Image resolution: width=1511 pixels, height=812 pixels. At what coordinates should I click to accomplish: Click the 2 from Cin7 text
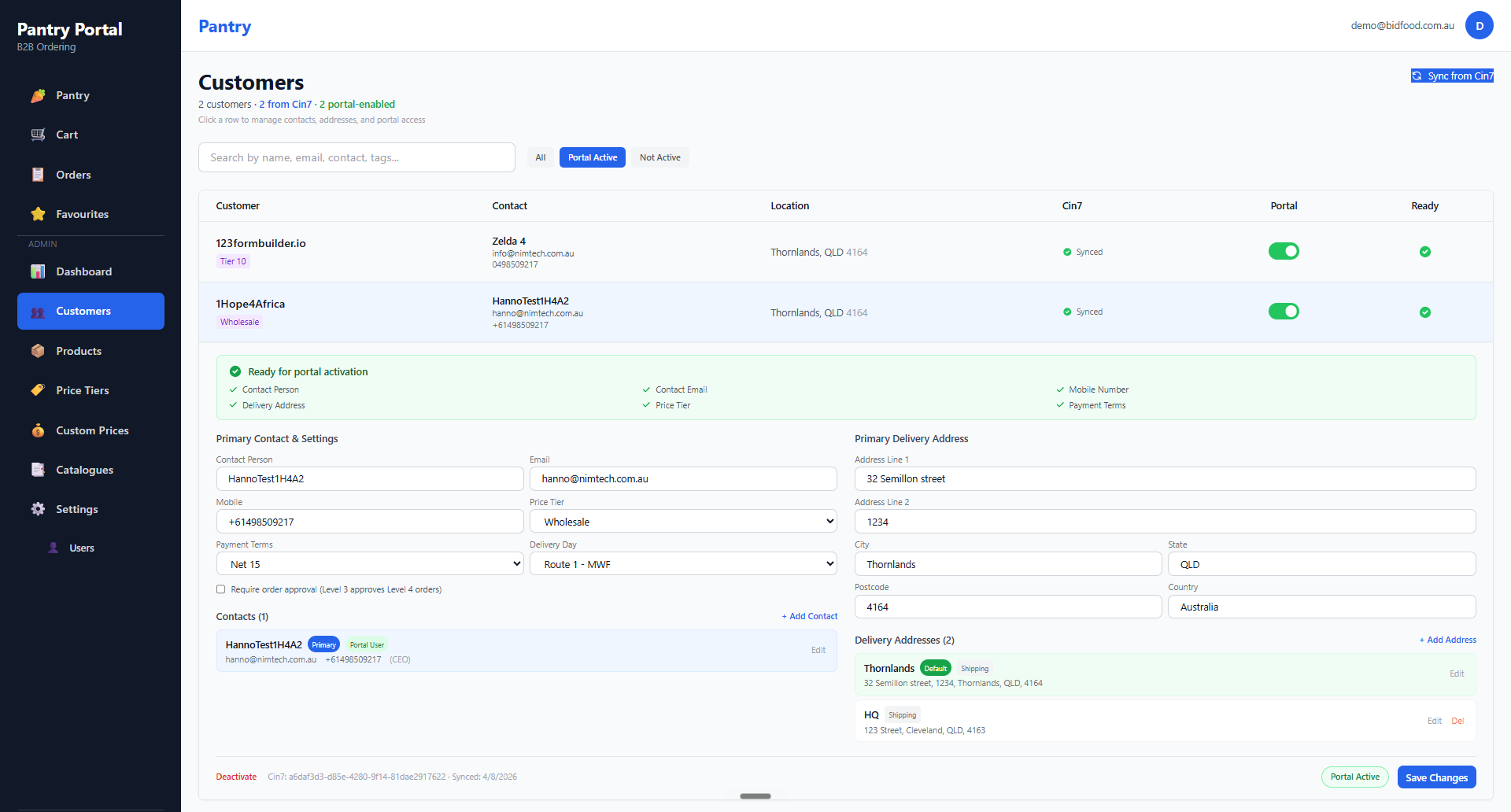coord(286,104)
